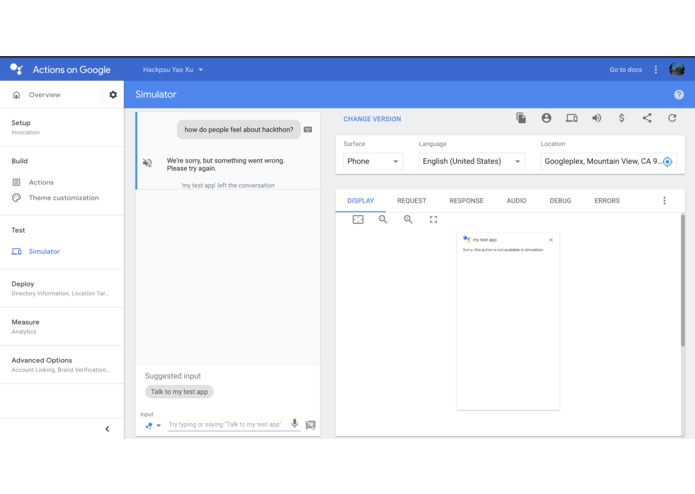Open the Simulator help icon
This screenshot has width=695, height=494.
[x=679, y=94]
